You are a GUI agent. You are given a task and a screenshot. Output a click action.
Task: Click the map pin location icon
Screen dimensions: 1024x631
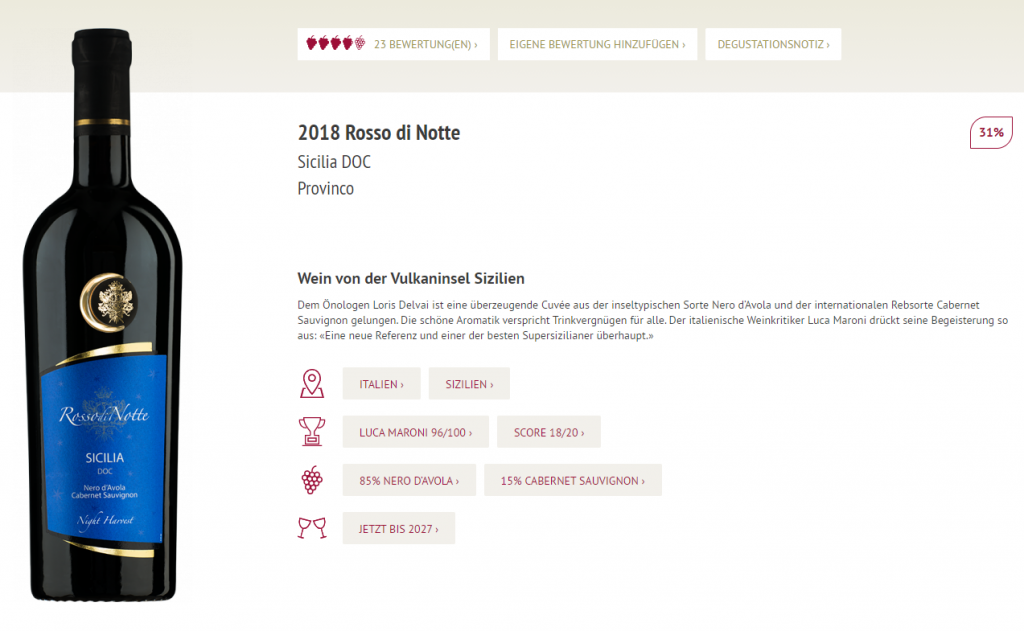[312, 383]
